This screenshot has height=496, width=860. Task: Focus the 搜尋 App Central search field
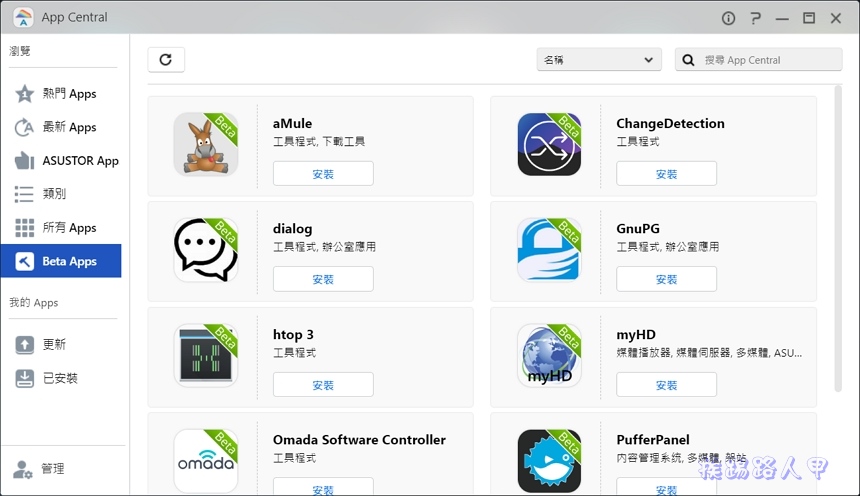point(759,60)
